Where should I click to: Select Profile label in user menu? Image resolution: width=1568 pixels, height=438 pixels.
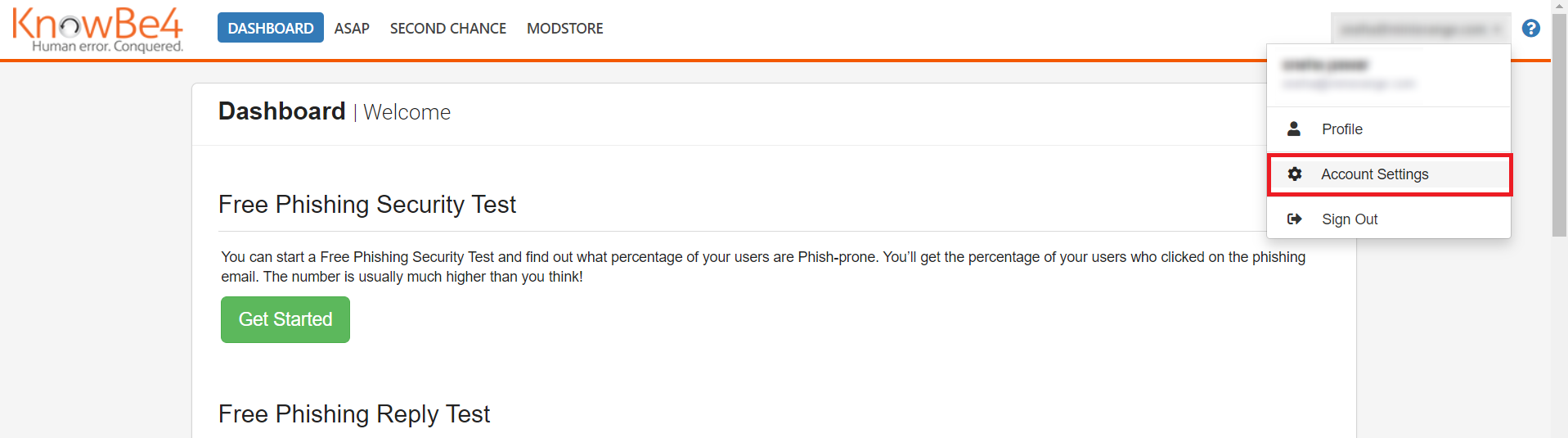pyautogui.click(x=1342, y=129)
